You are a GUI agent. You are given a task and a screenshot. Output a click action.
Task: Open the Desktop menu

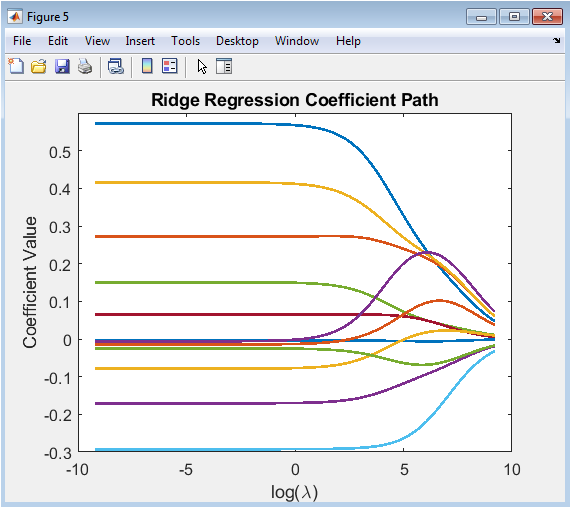(237, 41)
